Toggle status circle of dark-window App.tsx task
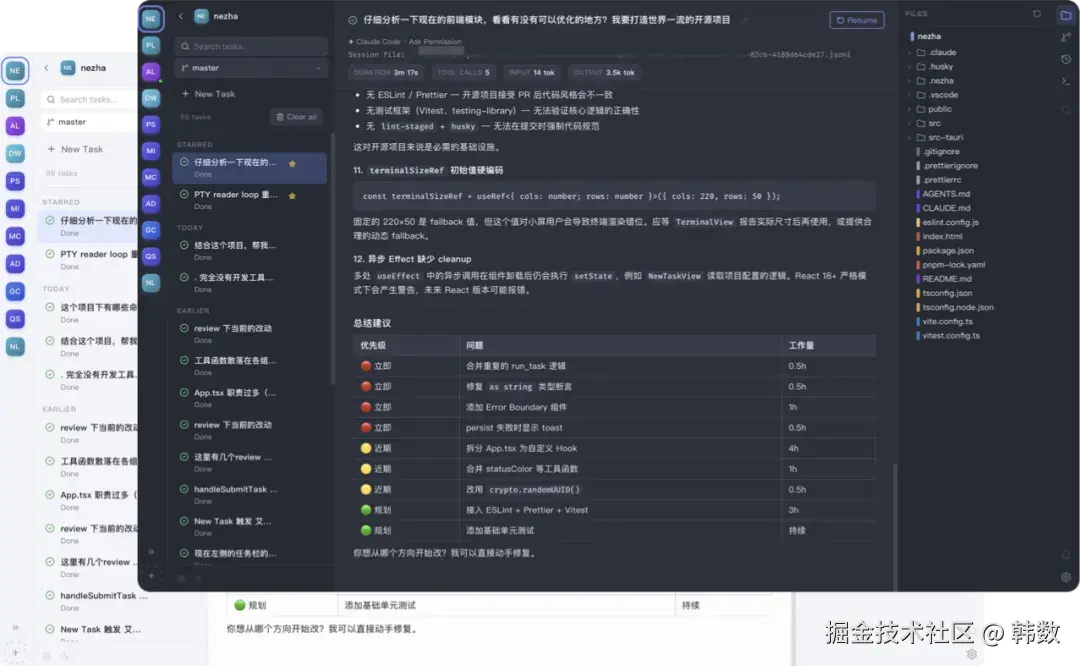The width and height of the screenshot is (1080, 666). (184, 393)
